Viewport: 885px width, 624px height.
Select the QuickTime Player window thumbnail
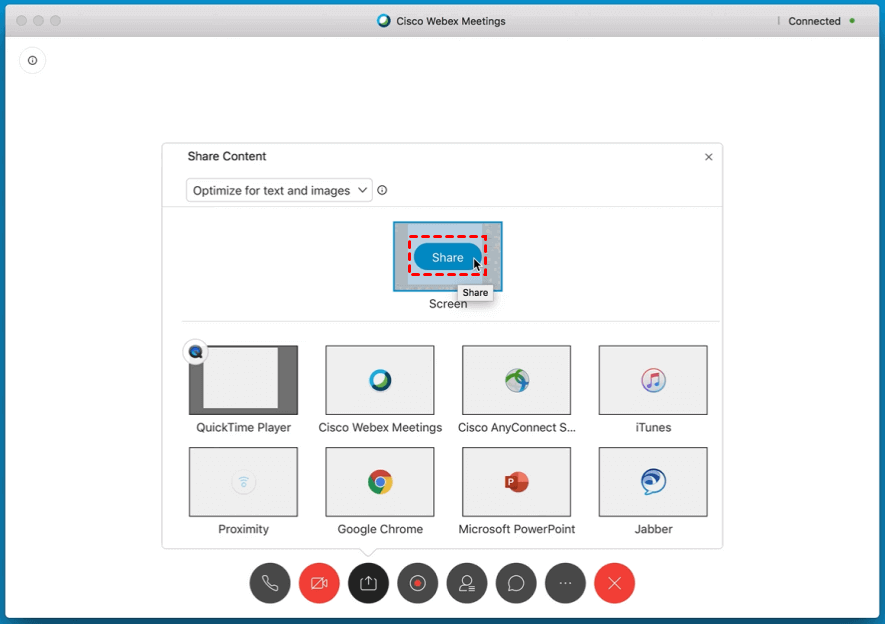click(x=243, y=380)
